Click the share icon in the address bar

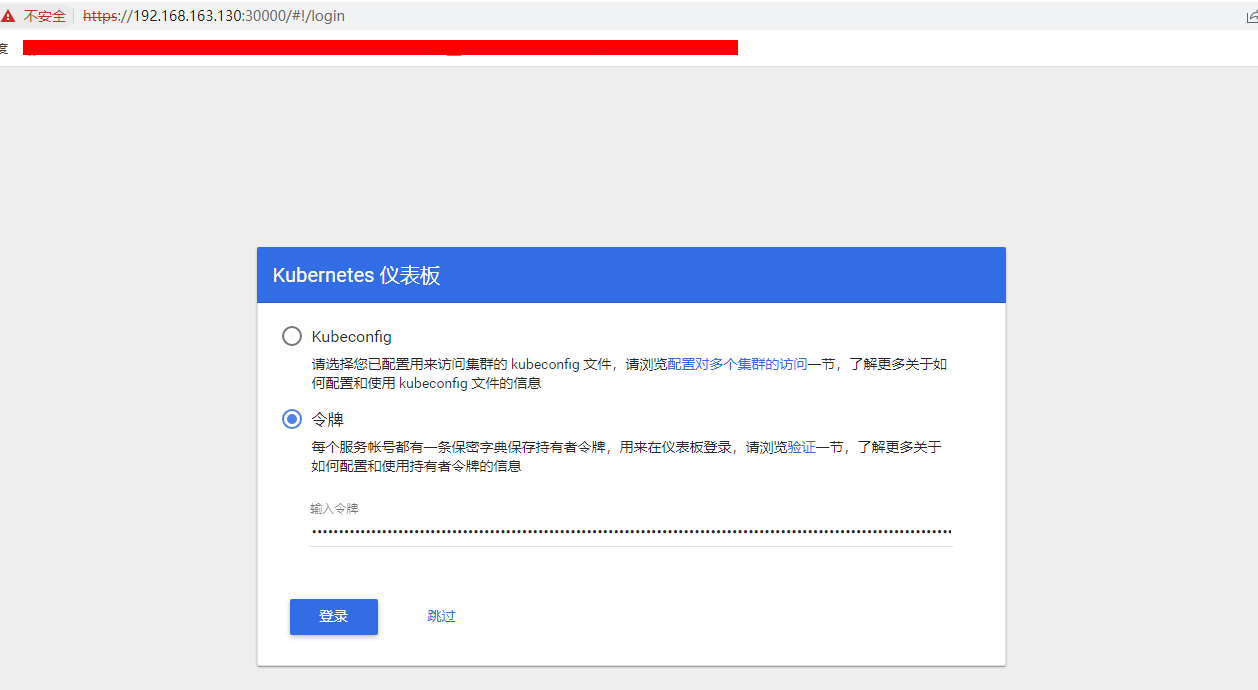pos(1252,16)
